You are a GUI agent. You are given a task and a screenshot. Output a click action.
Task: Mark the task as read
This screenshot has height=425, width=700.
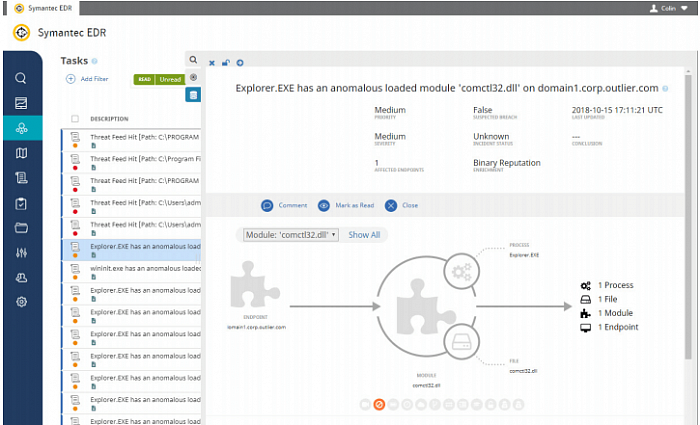[x=346, y=205]
